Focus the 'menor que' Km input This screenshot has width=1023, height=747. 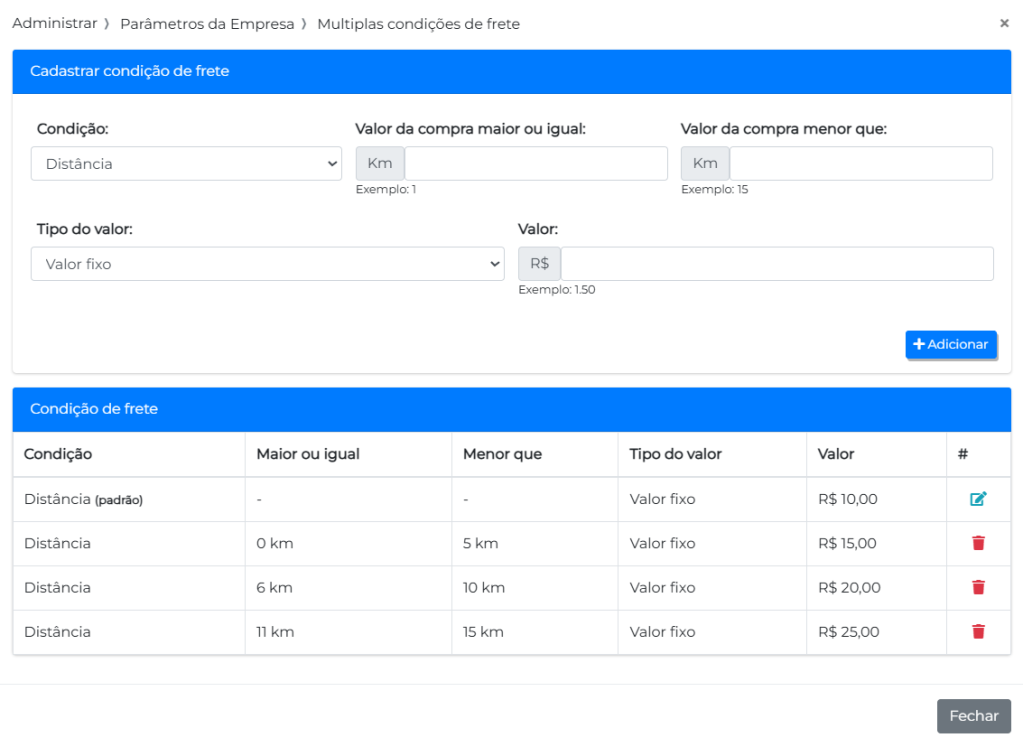pyautogui.click(x=860, y=164)
